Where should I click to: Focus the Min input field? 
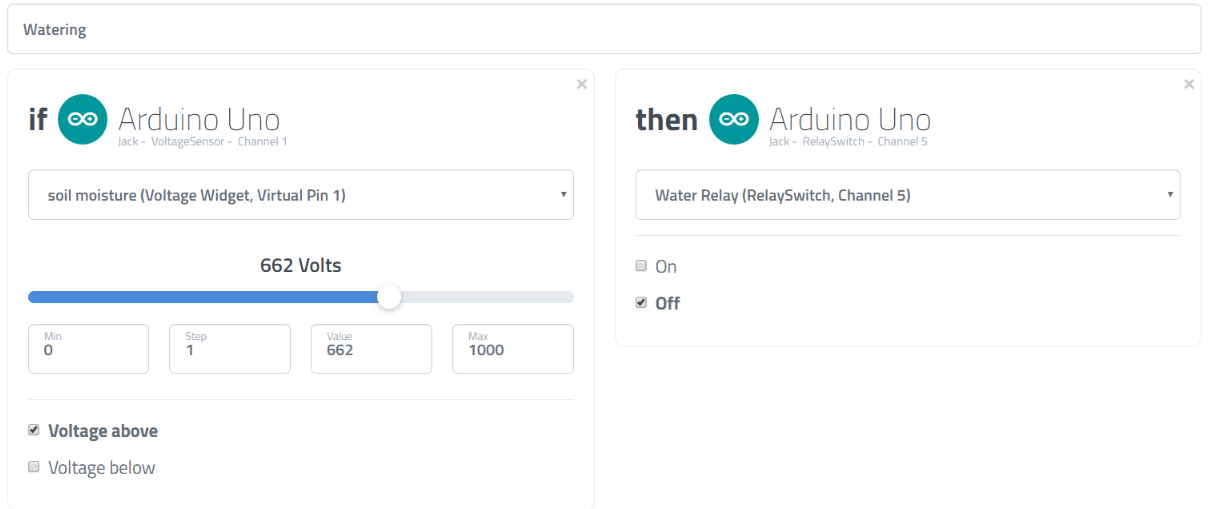click(x=88, y=349)
